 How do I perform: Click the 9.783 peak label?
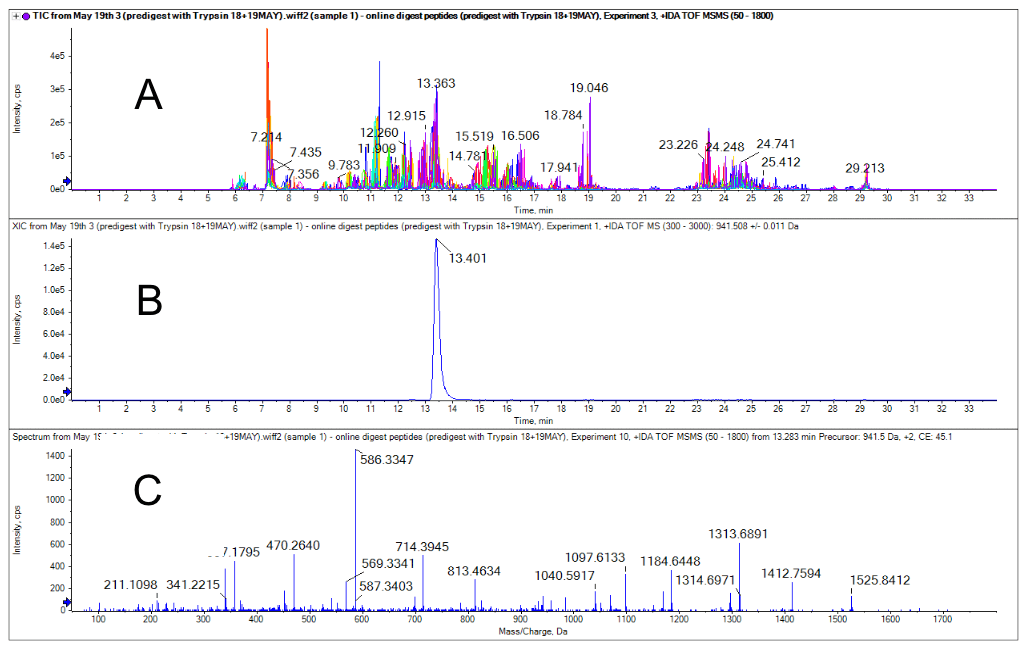(344, 165)
